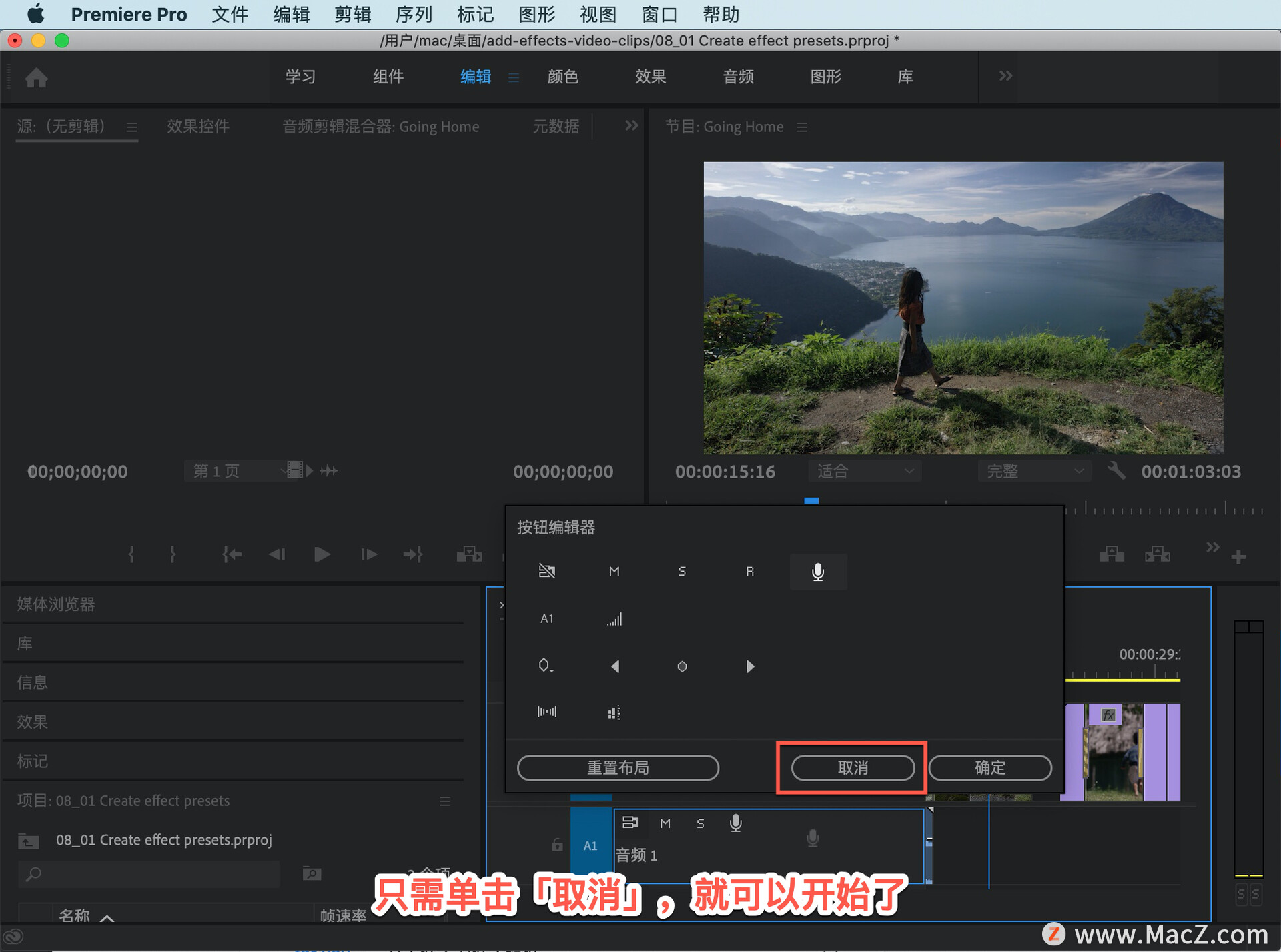The width and height of the screenshot is (1281, 952).
Task: Click the Go to Previous Keyframe arrow icon
Action: [614, 666]
